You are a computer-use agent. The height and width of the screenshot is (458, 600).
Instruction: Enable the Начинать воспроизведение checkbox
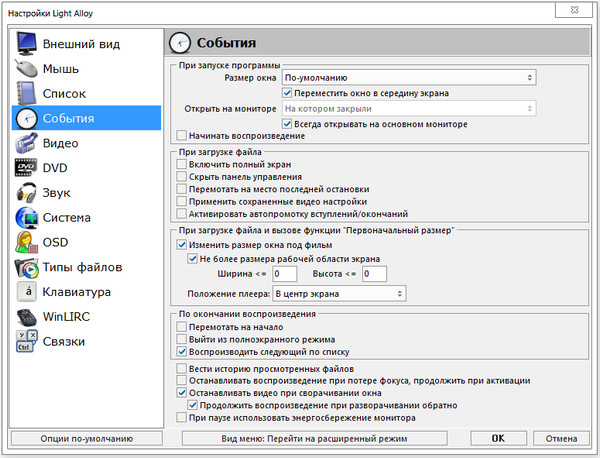pyautogui.click(x=180, y=135)
